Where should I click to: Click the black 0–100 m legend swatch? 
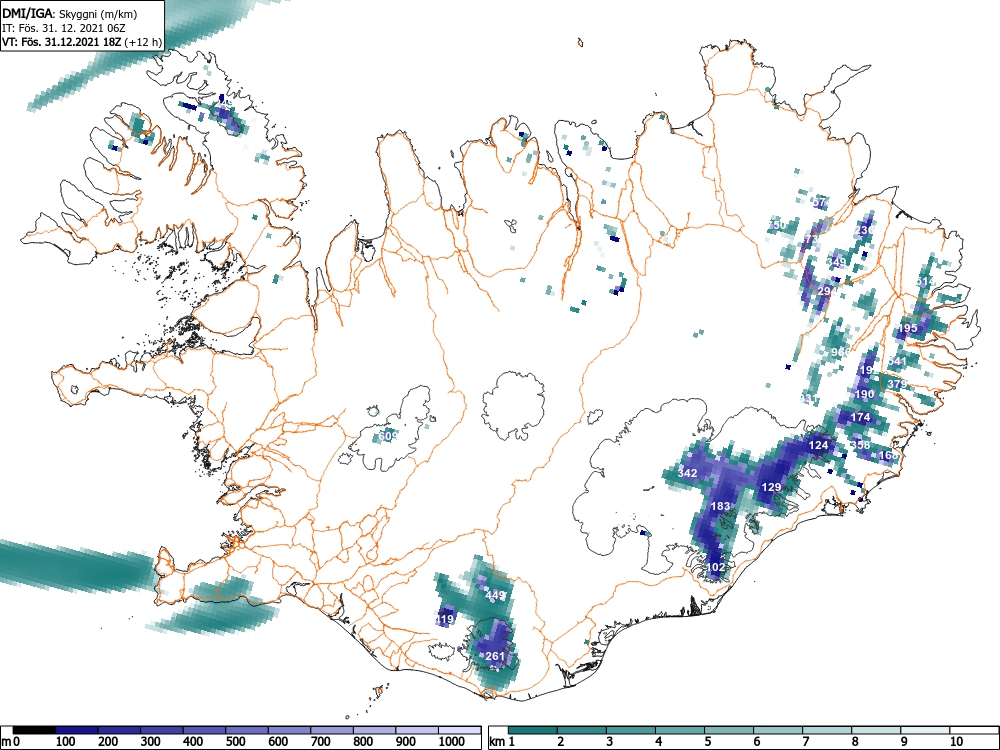[x=34, y=730]
